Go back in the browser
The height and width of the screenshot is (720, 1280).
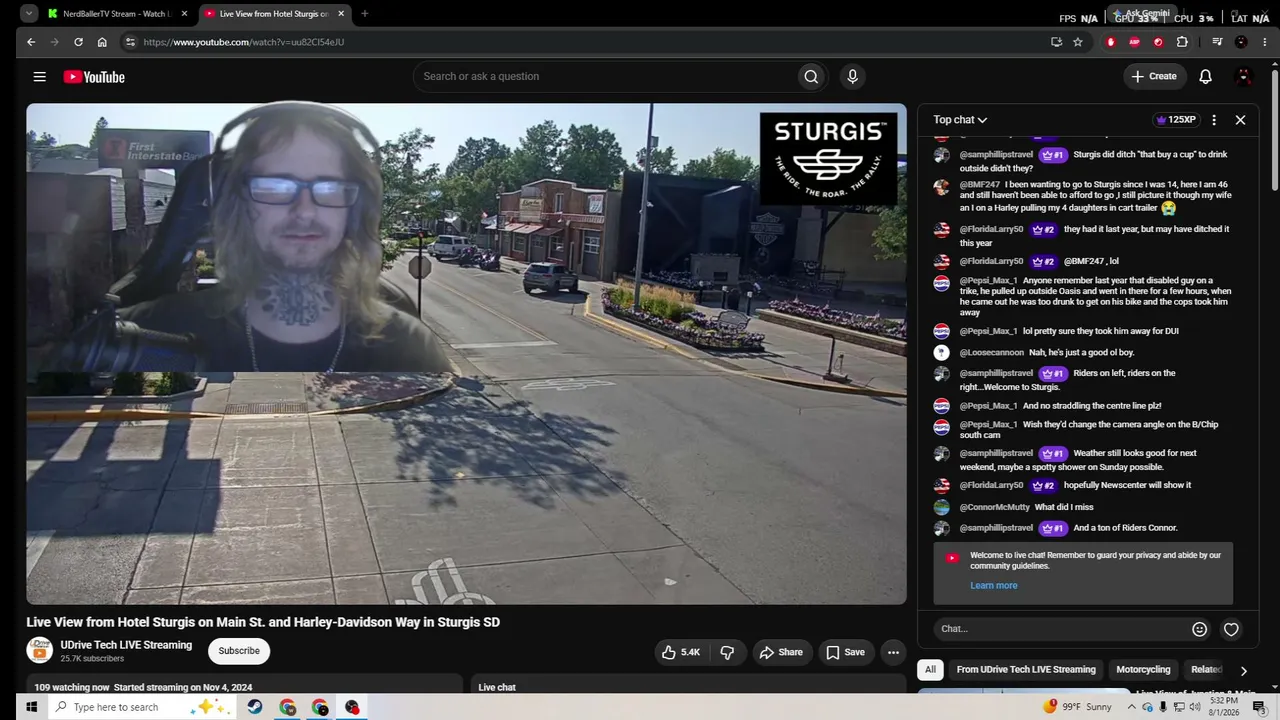[31, 42]
